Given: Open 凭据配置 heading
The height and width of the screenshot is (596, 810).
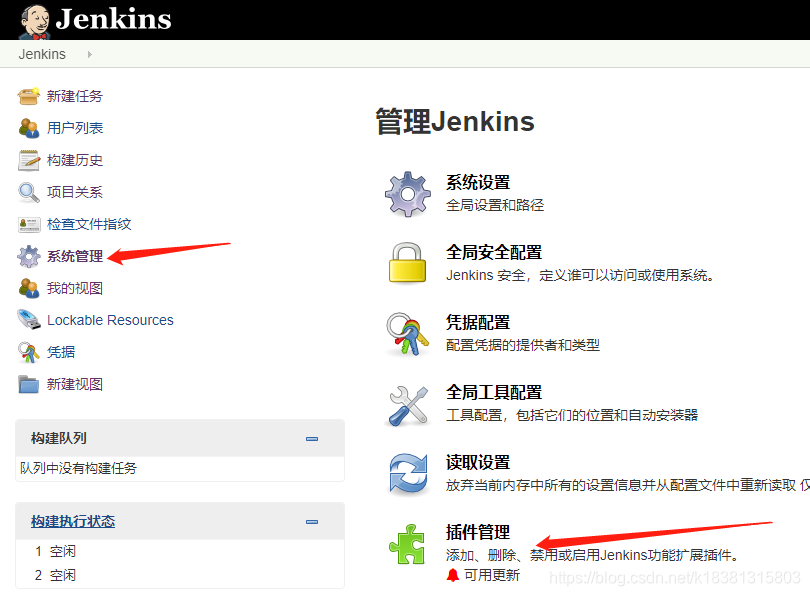Looking at the screenshot, I should click(x=478, y=323).
